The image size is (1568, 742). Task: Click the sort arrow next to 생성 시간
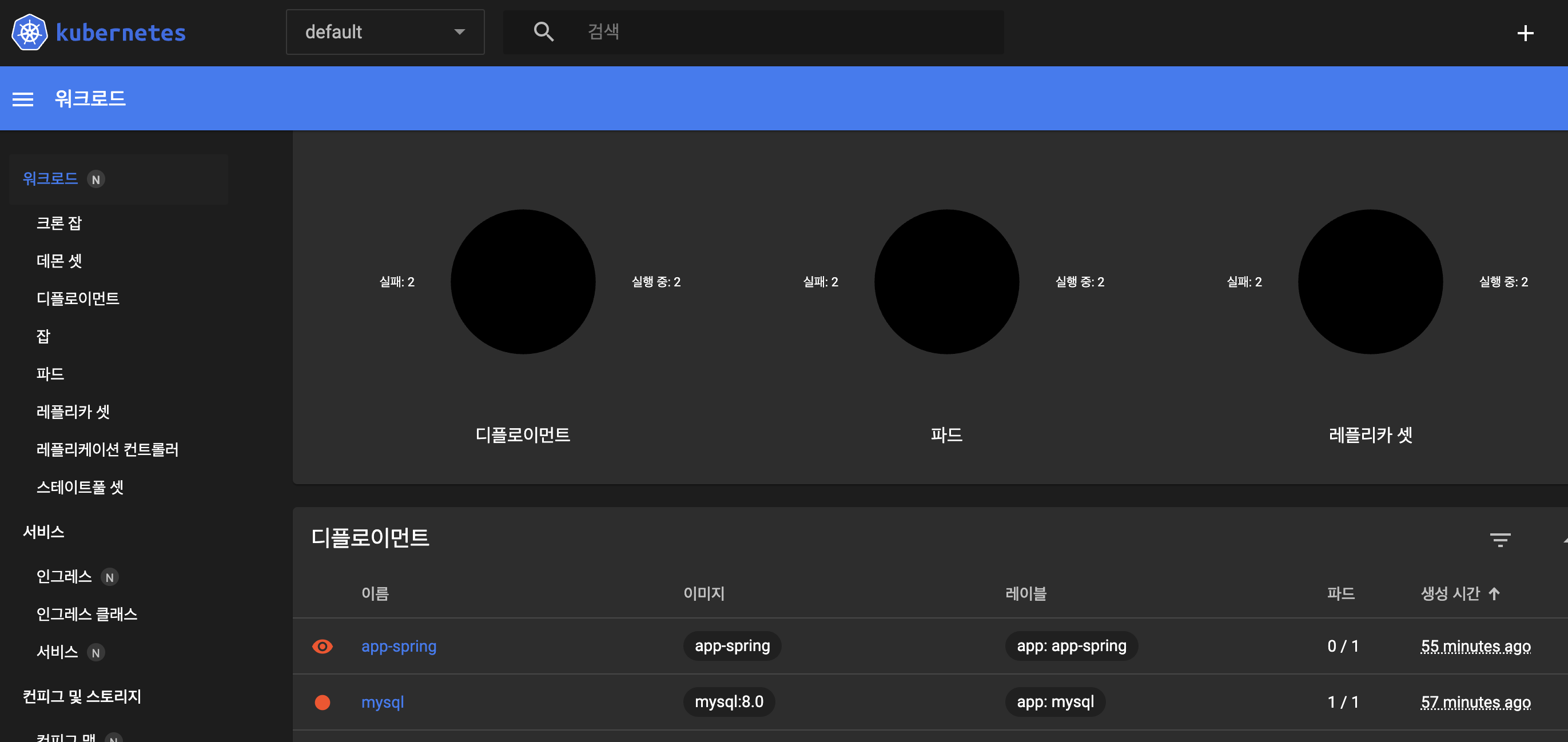1494,593
